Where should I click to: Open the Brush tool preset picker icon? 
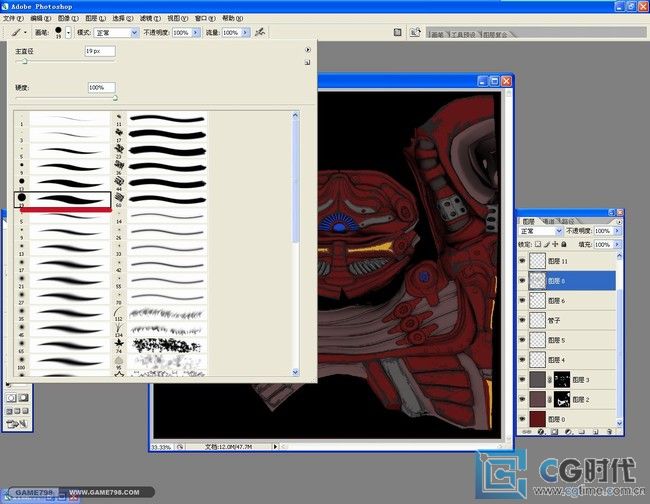(x=19, y=32)
